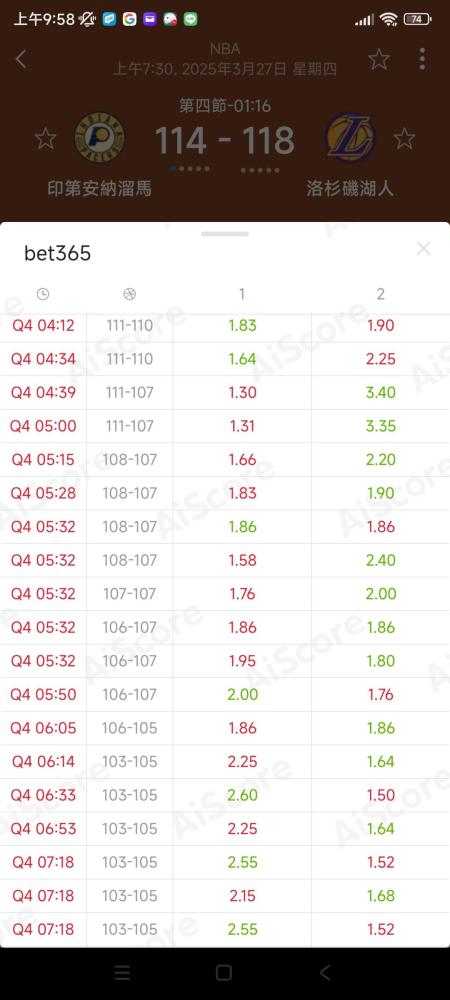450x1000 pixels.
Task: Favorite the Indiana Pacers with the star
Action: click(x=45, y=138)
